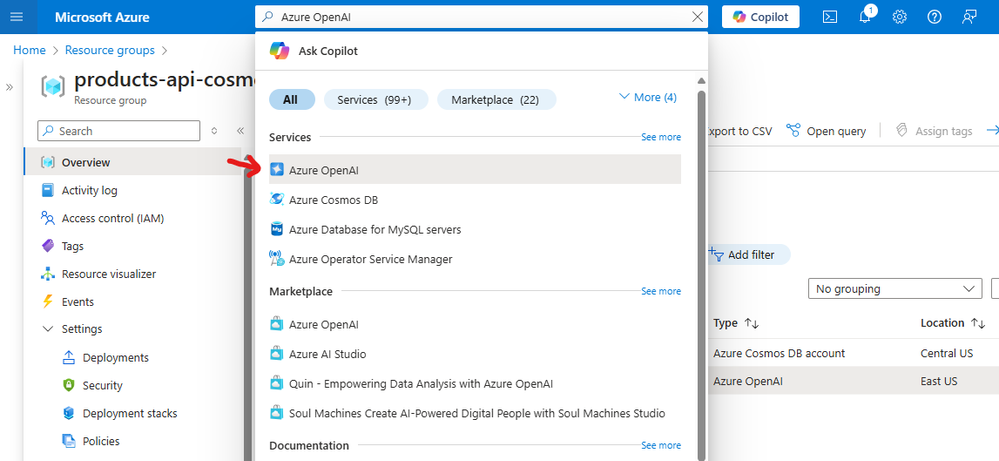The image size is (999, 461).
Task: Open Azure OpenAI service result
Action: [x=475, y=170]
